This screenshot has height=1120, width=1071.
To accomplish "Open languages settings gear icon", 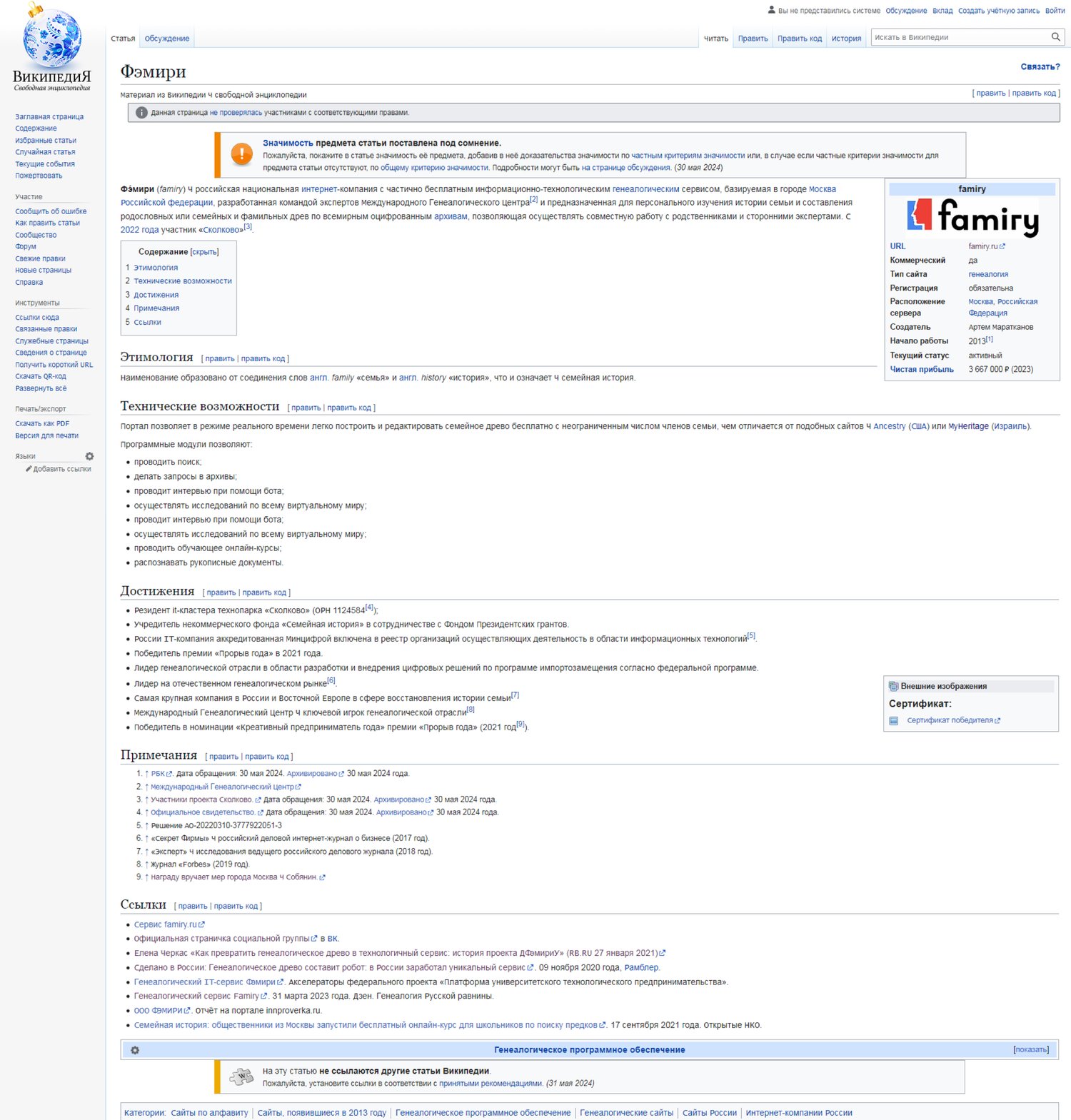I will pos(89,456).
